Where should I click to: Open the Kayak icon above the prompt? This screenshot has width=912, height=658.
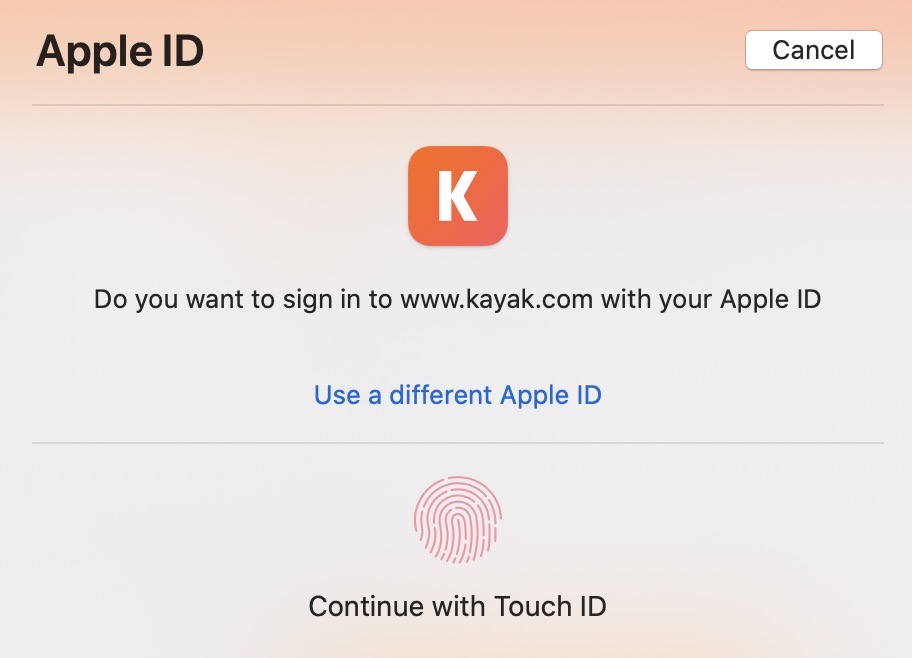tap(457, 196)
